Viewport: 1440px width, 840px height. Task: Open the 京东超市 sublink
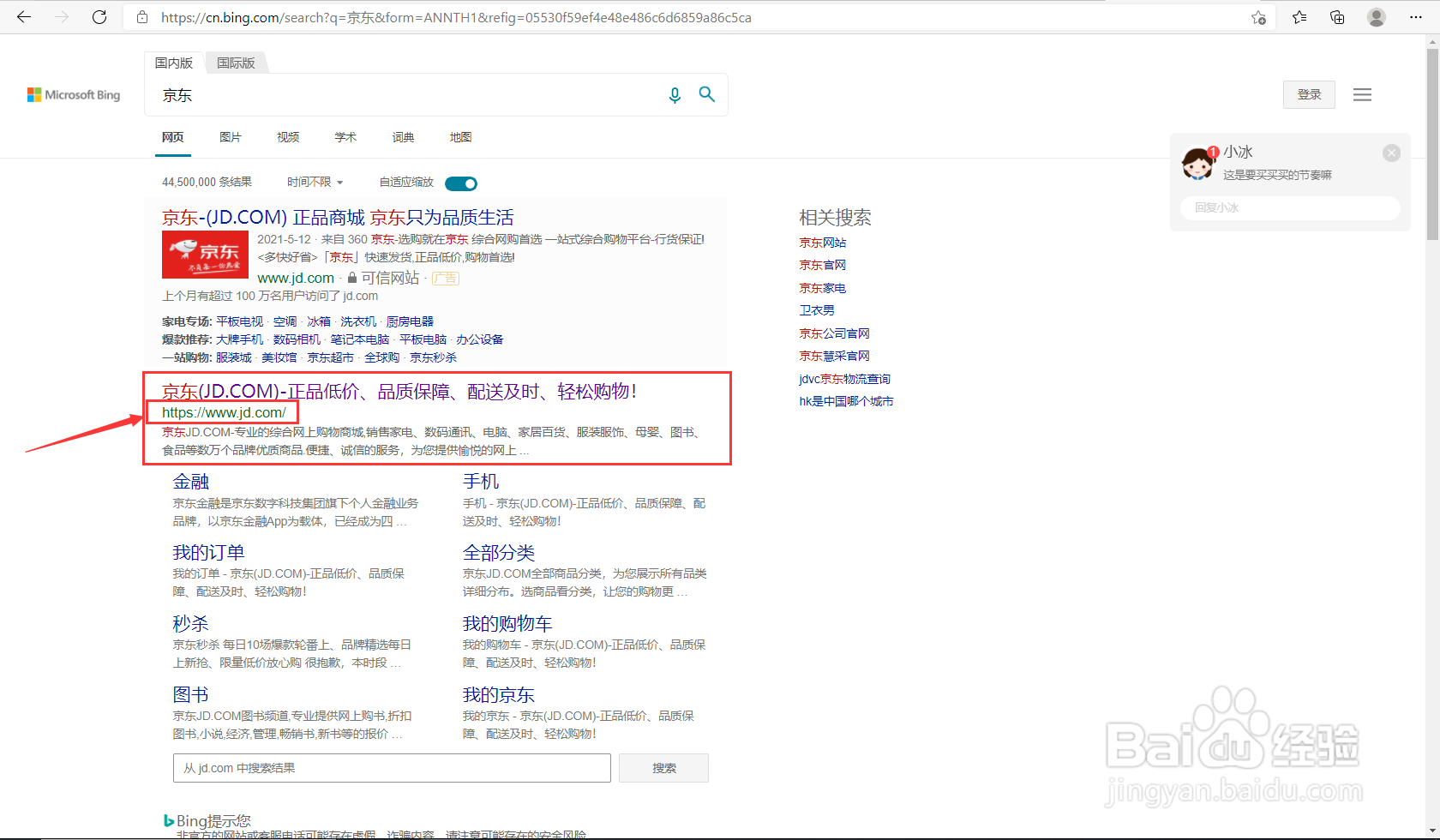click(331, 357)
